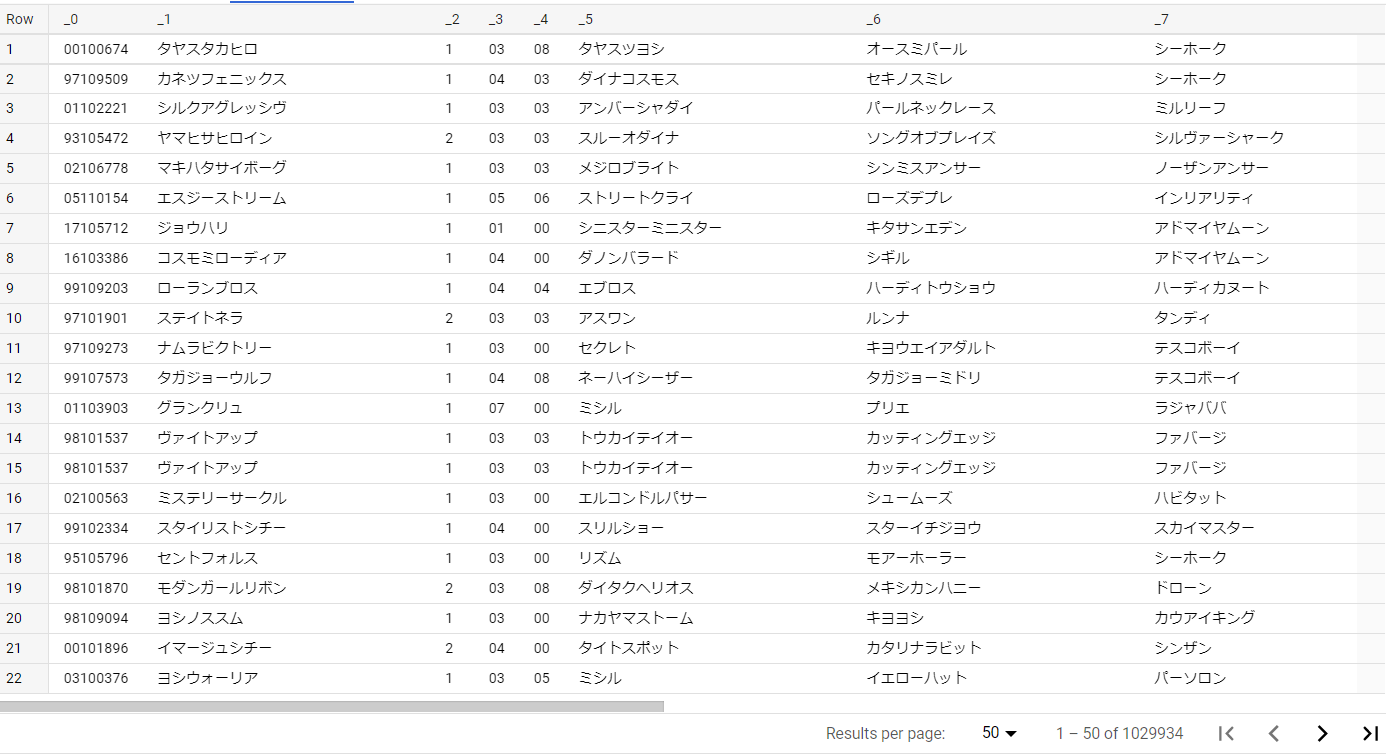
Task: Select the cell 17105712
Action: pyautogui.click(x=96, y=228)
